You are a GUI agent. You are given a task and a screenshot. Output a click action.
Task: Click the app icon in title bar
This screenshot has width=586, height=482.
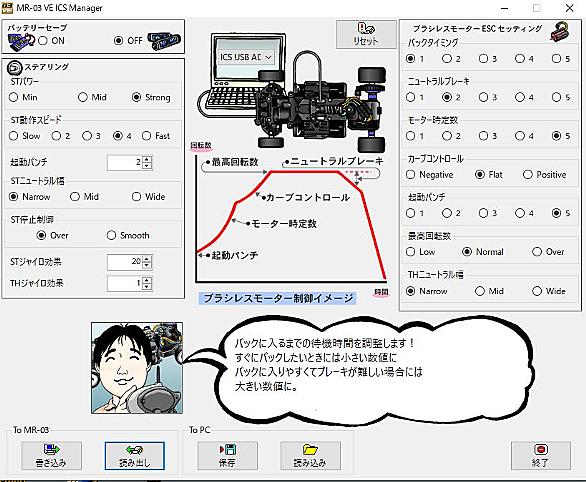click(7, 7)
